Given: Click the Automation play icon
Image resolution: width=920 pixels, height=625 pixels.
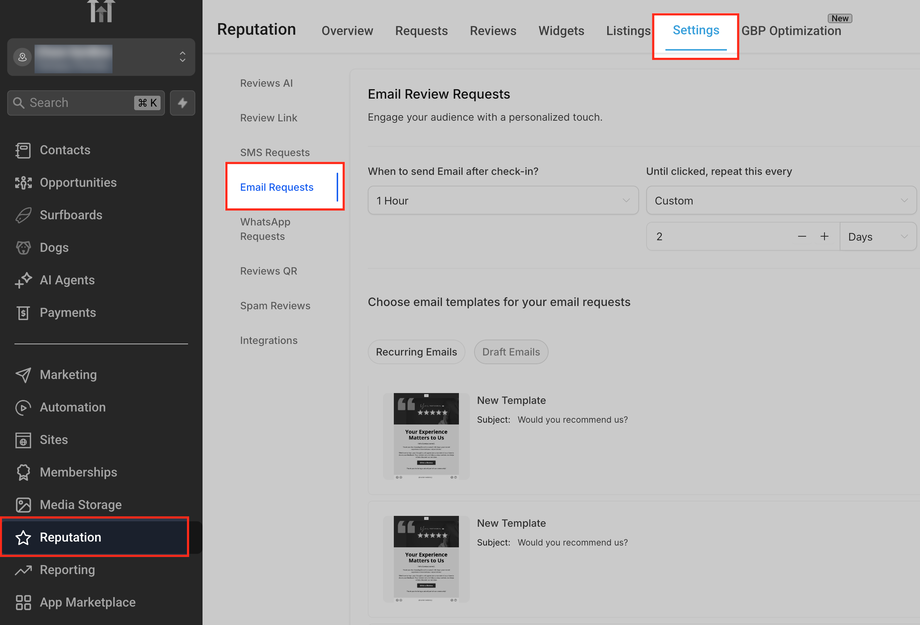Looking at the screenshot, I should (x=23, y=408).
